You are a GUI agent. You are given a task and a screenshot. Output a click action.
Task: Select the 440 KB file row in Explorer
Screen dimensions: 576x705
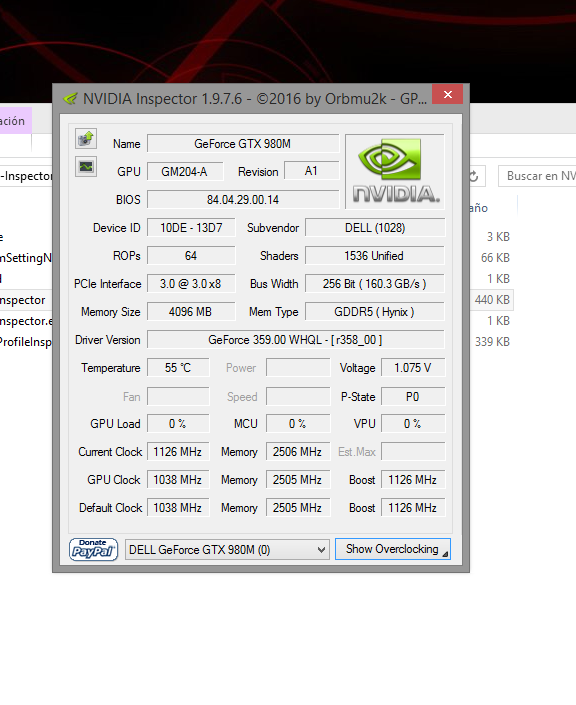pos(491,300)
